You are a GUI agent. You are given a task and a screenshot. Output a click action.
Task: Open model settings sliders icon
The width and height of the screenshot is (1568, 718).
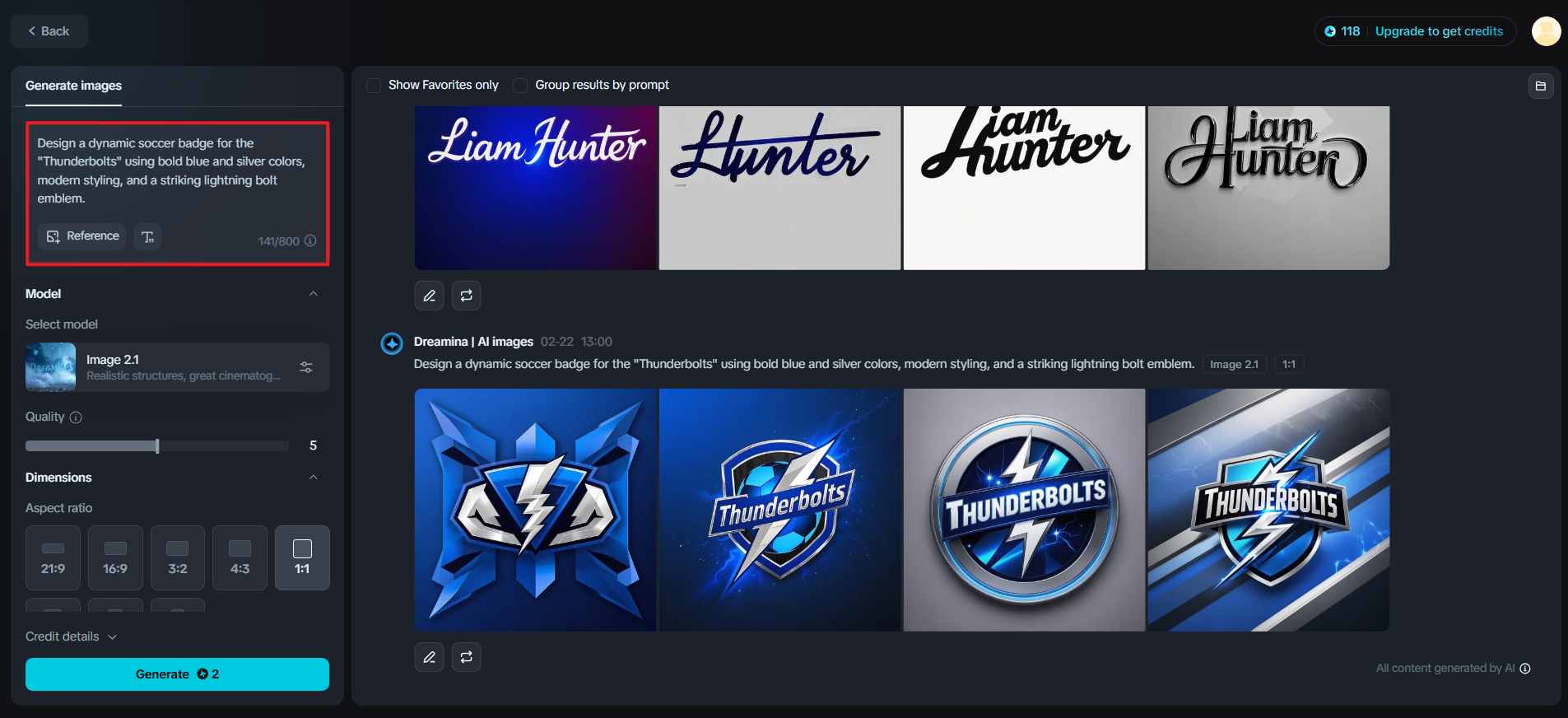[x=306, y=367]
